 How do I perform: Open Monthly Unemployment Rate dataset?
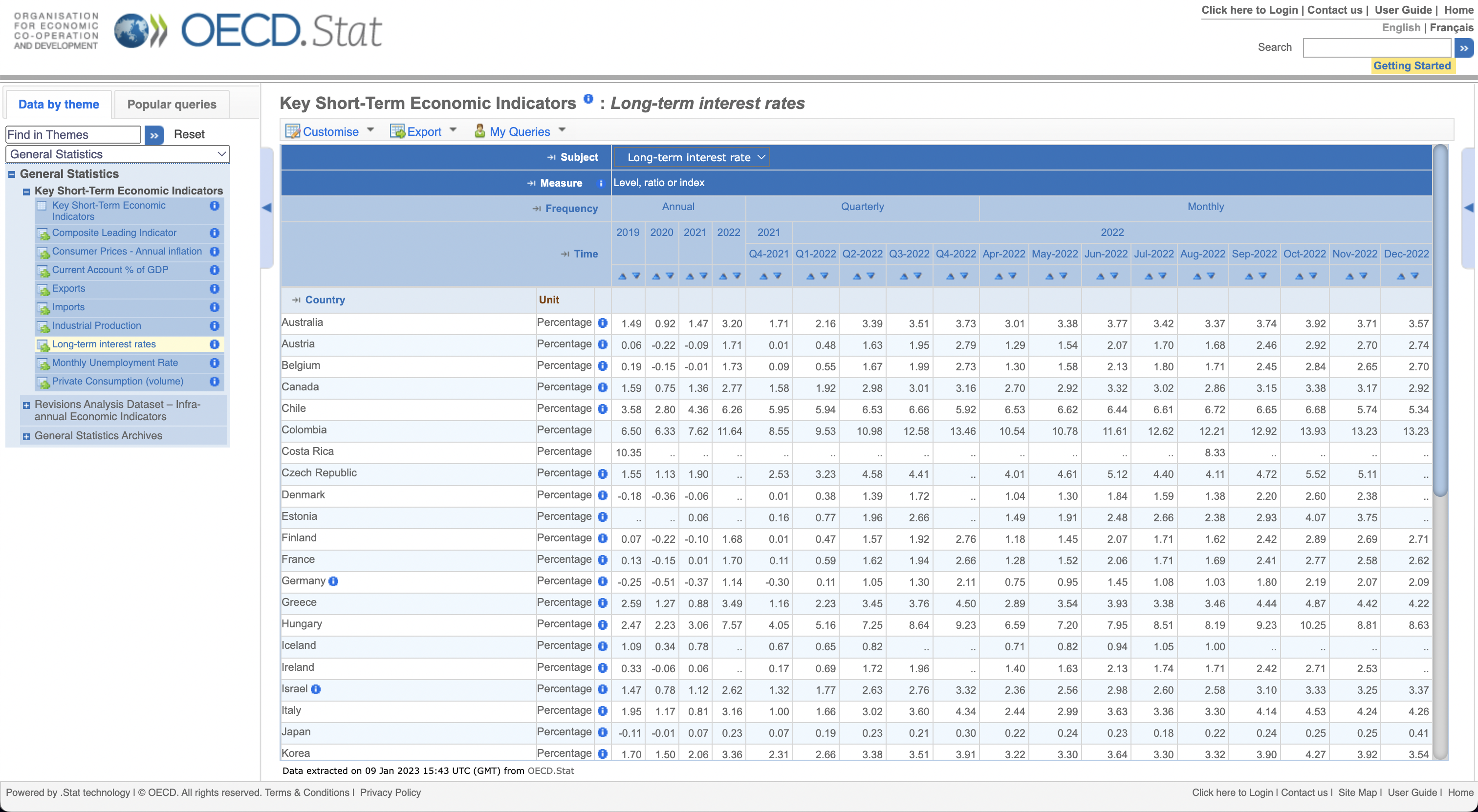[115, 363]
